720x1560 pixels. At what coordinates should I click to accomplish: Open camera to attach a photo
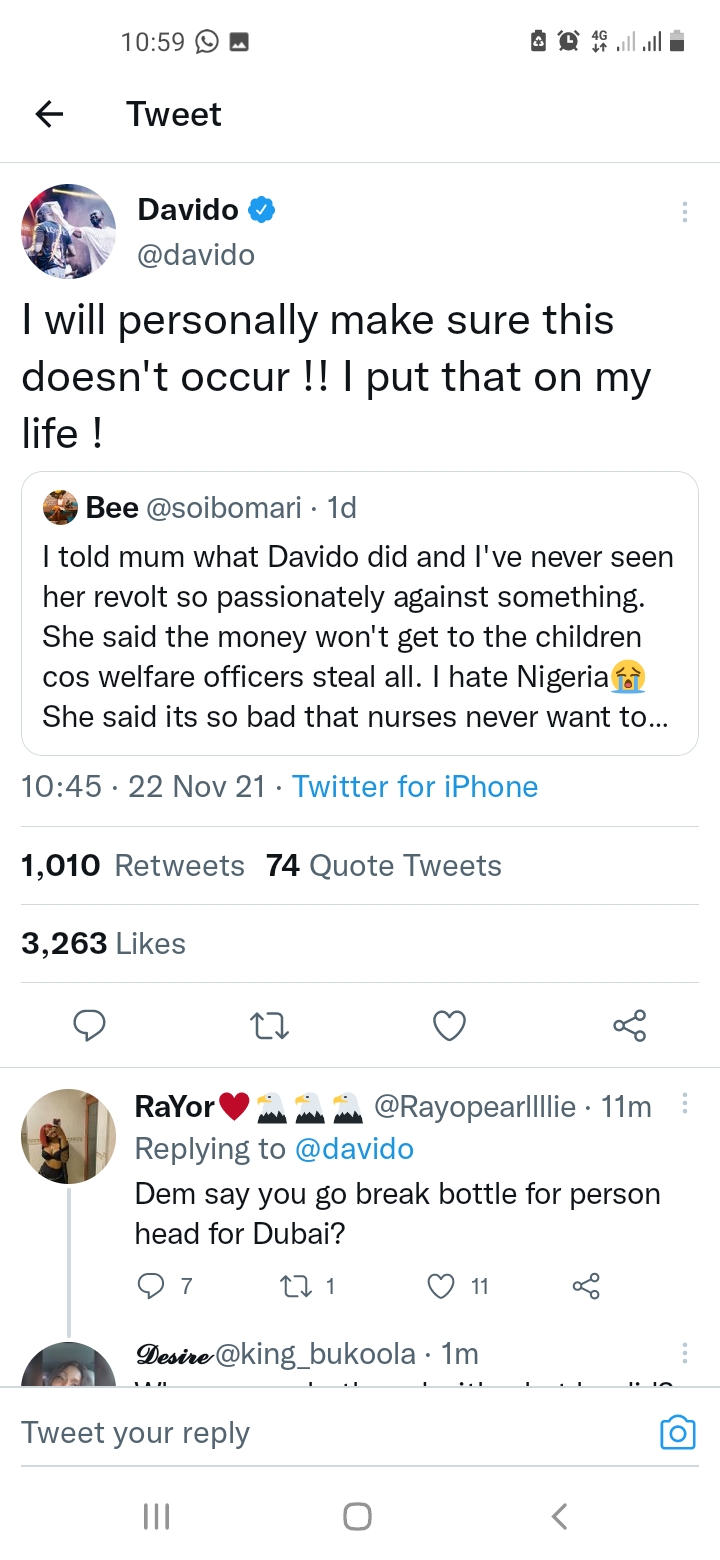(x=677, y=1433)
